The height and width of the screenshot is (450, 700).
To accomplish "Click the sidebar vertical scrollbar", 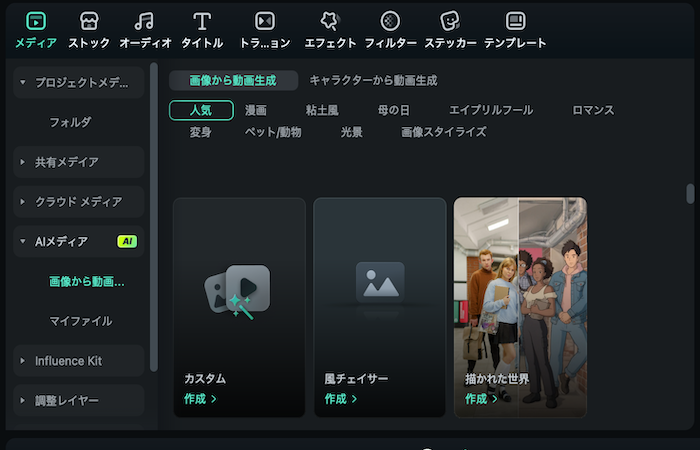I will (x=154, y=217).
